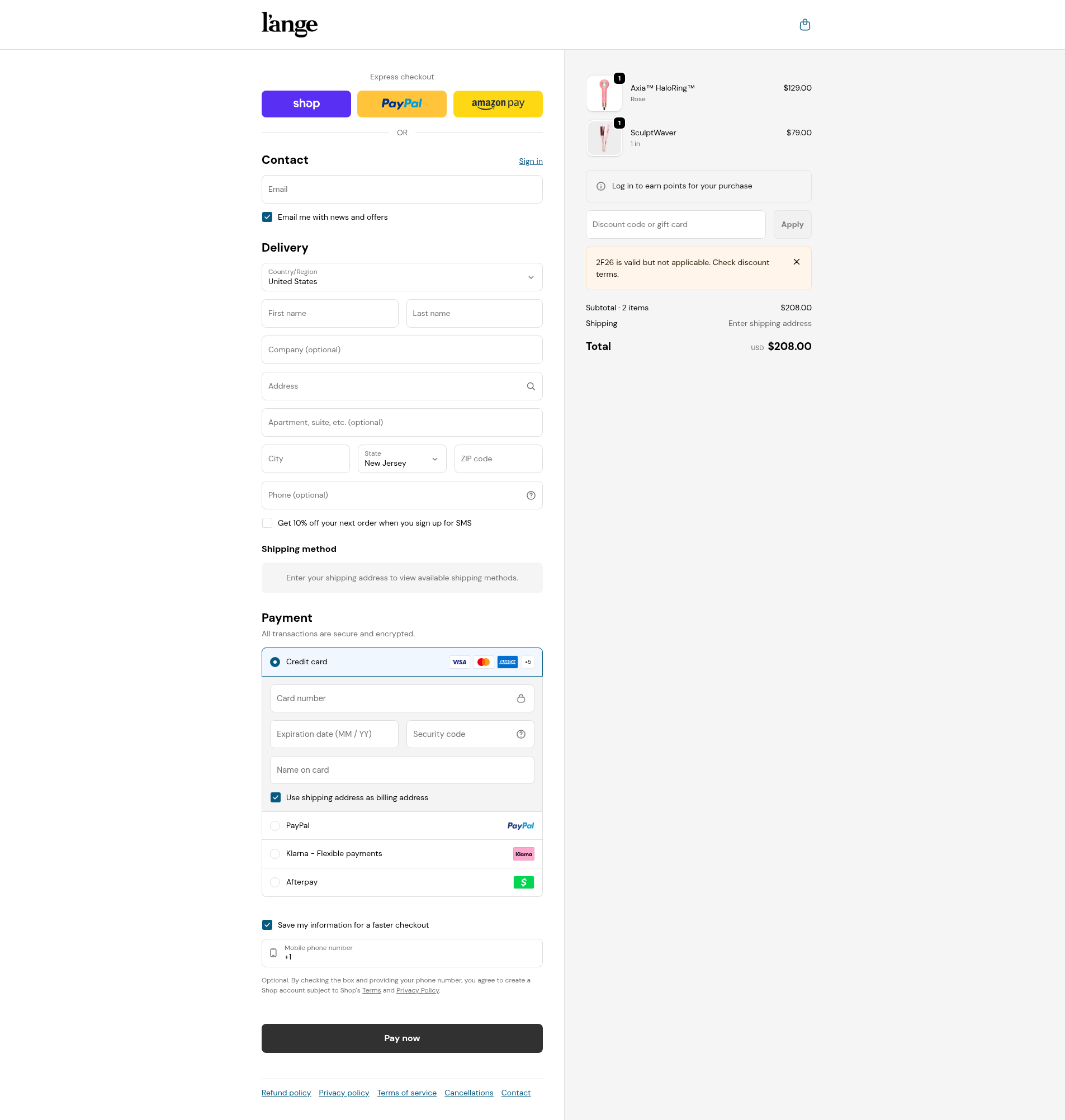Click the lock icon in card number
This screenshot has width=1065, height=1120.
coord(520,698)
